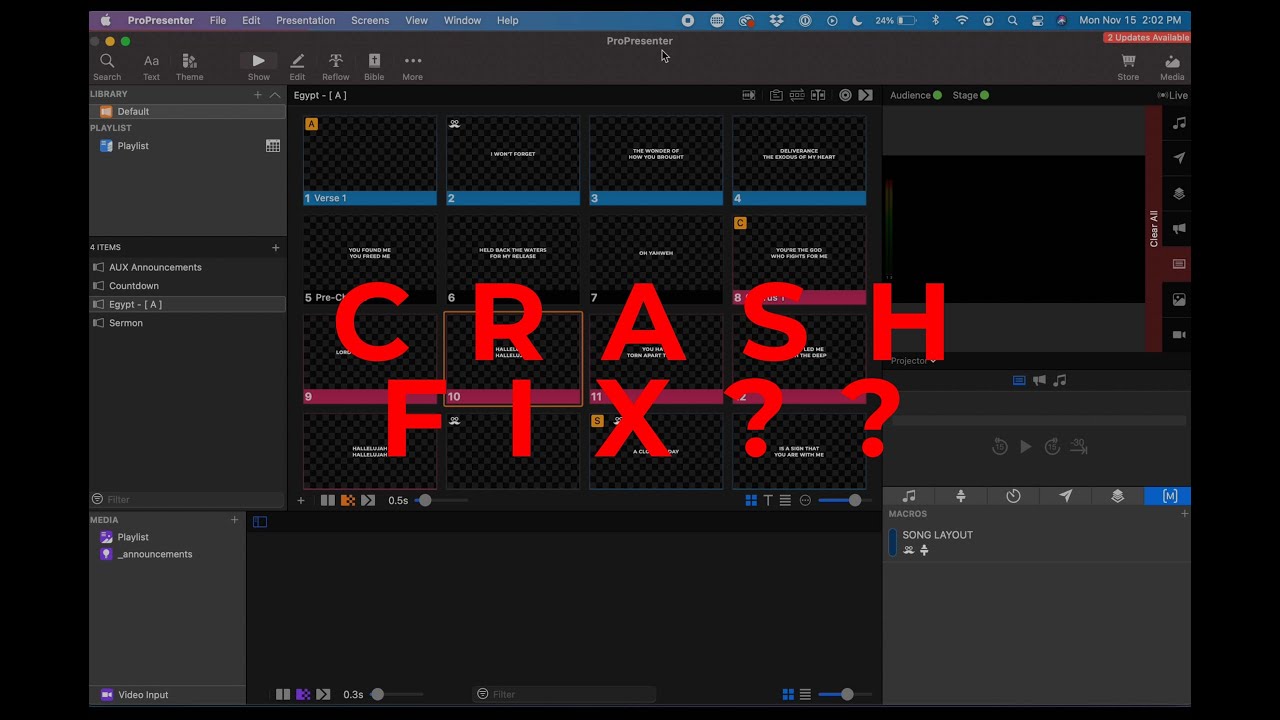Clear the messages layer in the preview panel
1280x720 pixels.
point(1179,158)
